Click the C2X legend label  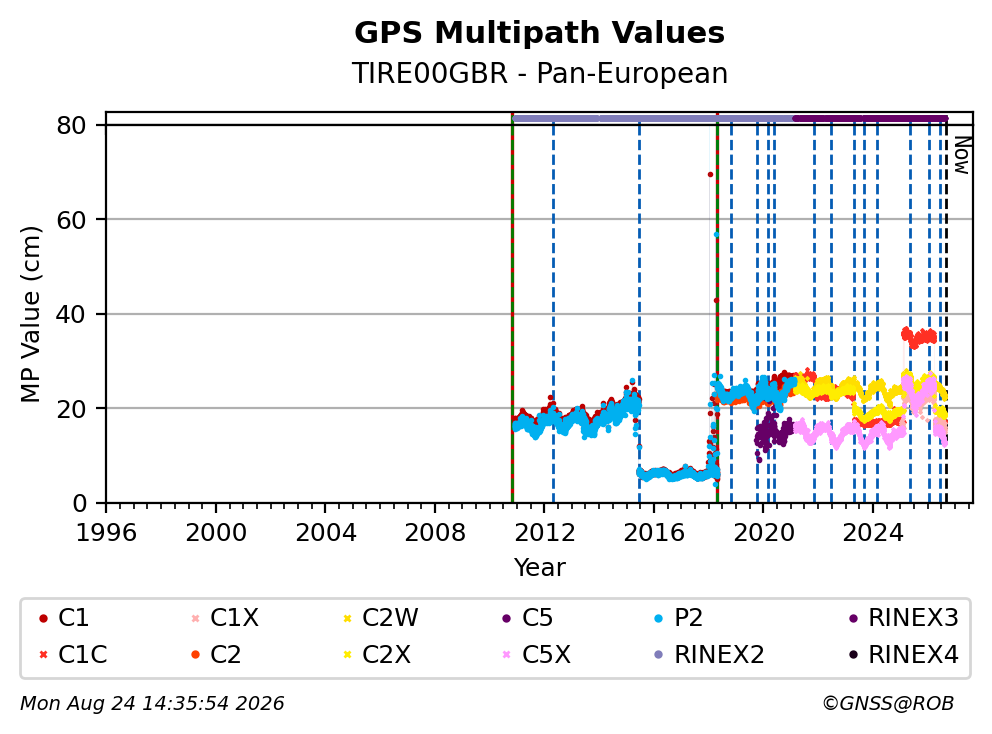[387, 655]
